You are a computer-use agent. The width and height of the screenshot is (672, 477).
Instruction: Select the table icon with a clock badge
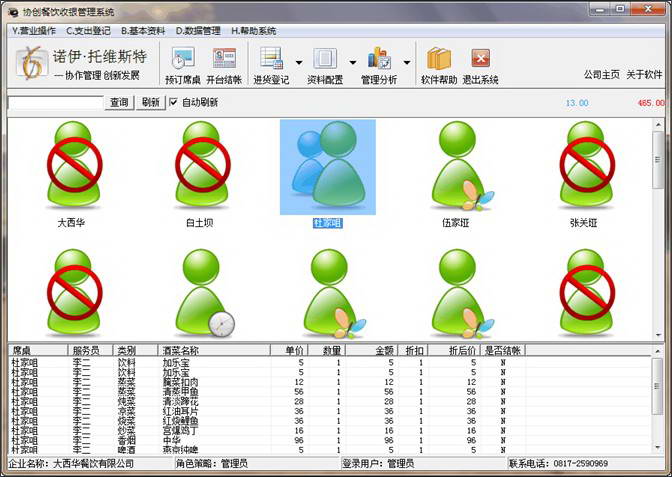204,293
